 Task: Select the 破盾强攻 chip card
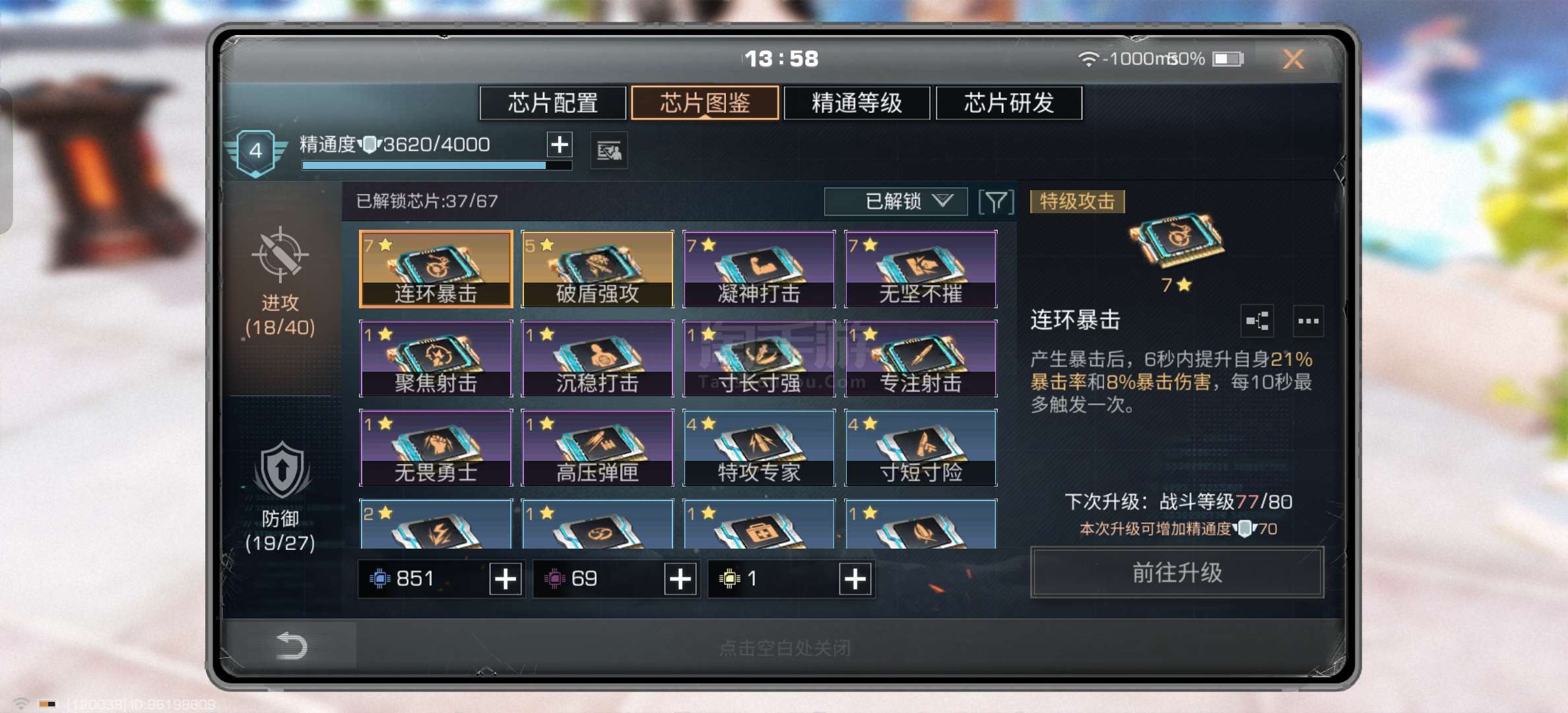(x=597, y=269)
